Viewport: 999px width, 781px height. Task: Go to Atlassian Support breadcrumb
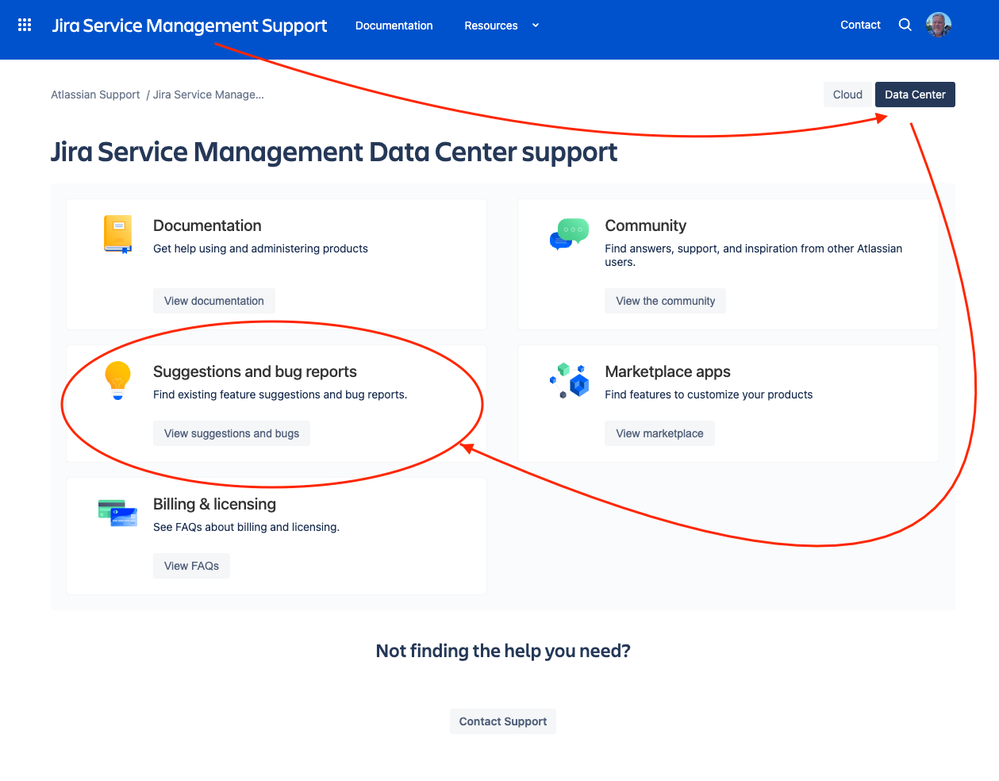click(x=95, y=94)
